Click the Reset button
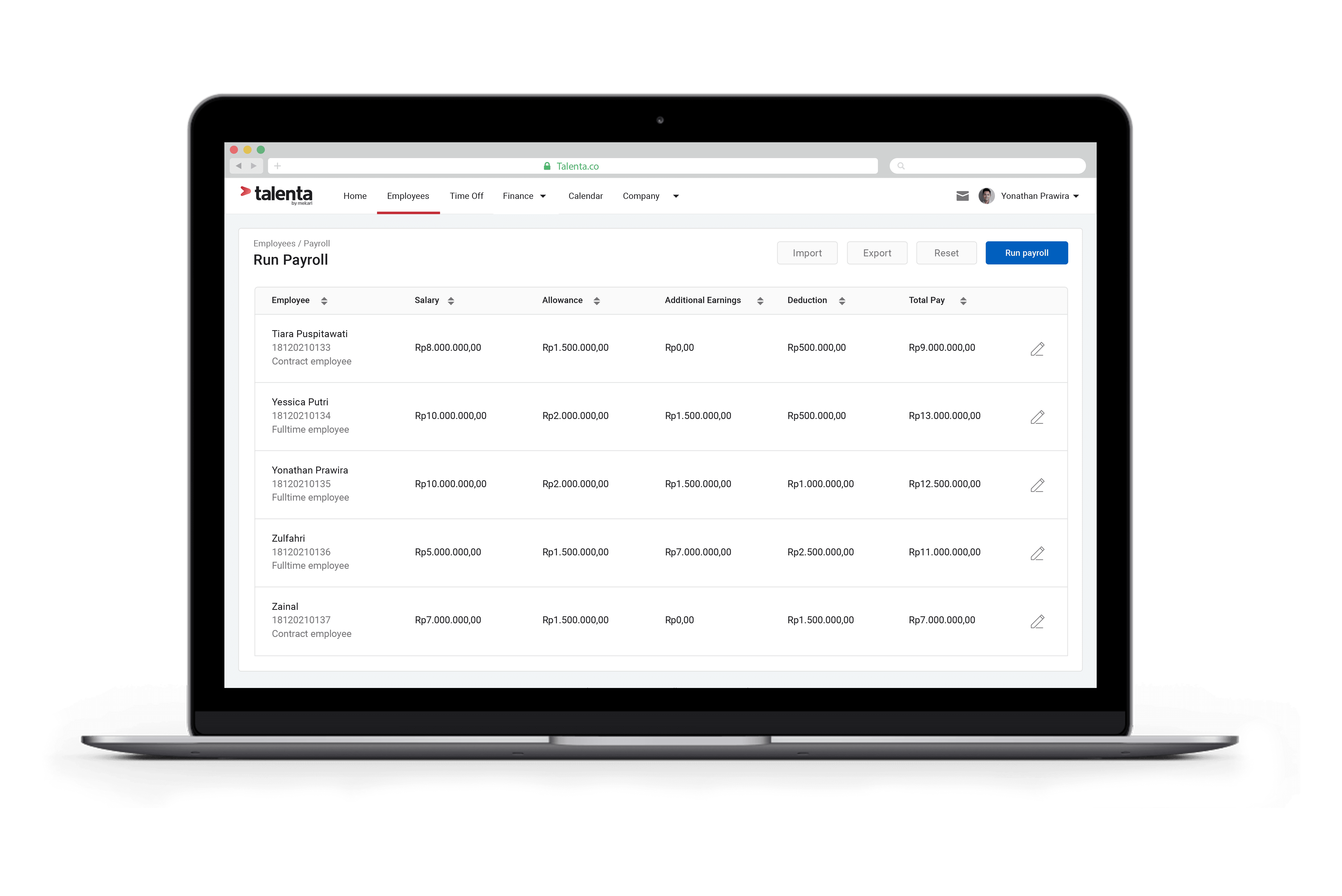Image resolution: width=1342 pixels, height=896 pixels. 944,252
